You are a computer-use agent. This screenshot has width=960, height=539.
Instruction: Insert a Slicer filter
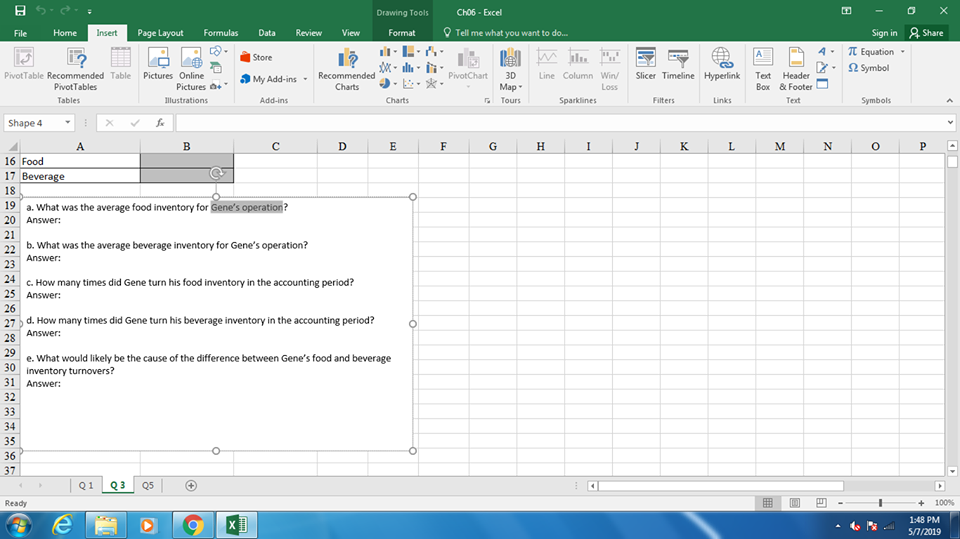click(645, 64)
